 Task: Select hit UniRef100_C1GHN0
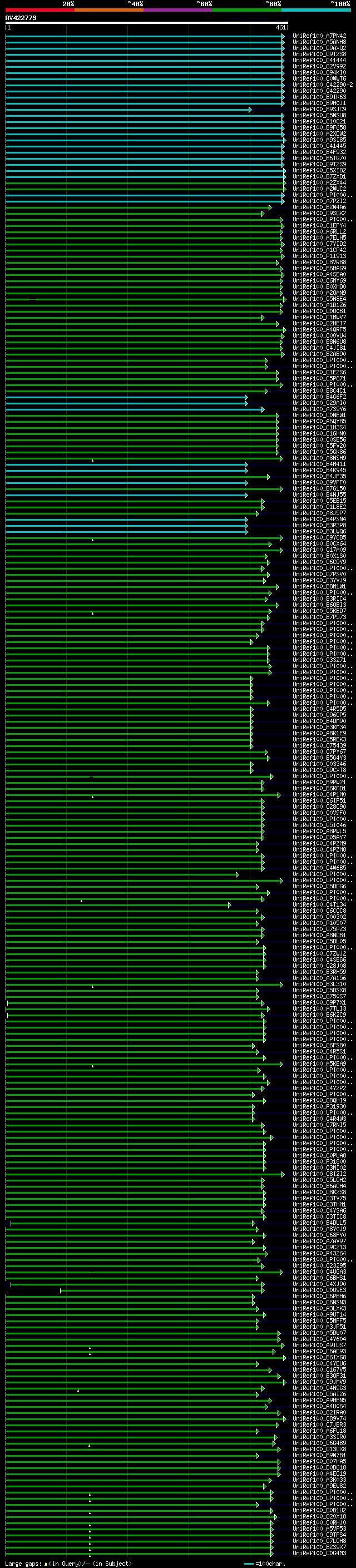point(319,433)
